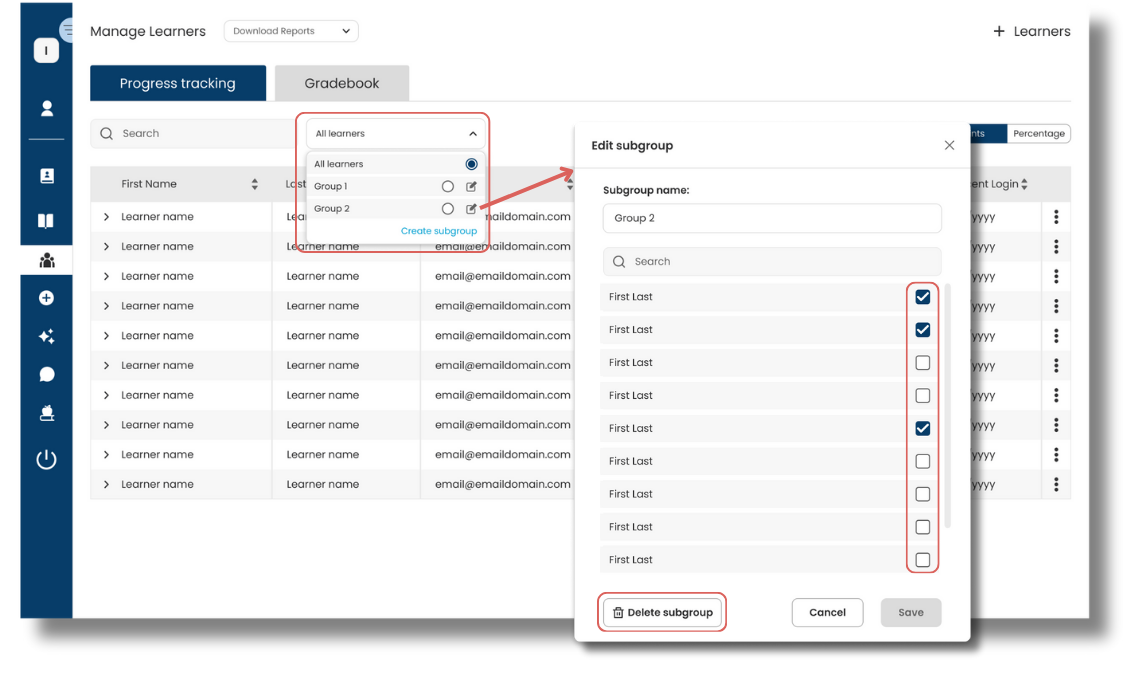Open the chat bubble sidebar icon
Screen dimensions: 1148x674
point(47,375)
